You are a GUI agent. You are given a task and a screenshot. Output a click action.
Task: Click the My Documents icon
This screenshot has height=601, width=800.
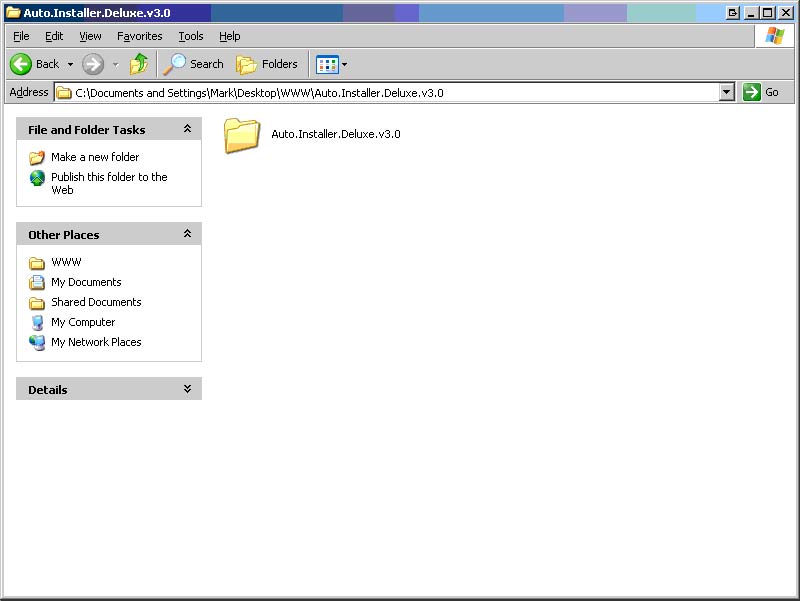37,282
